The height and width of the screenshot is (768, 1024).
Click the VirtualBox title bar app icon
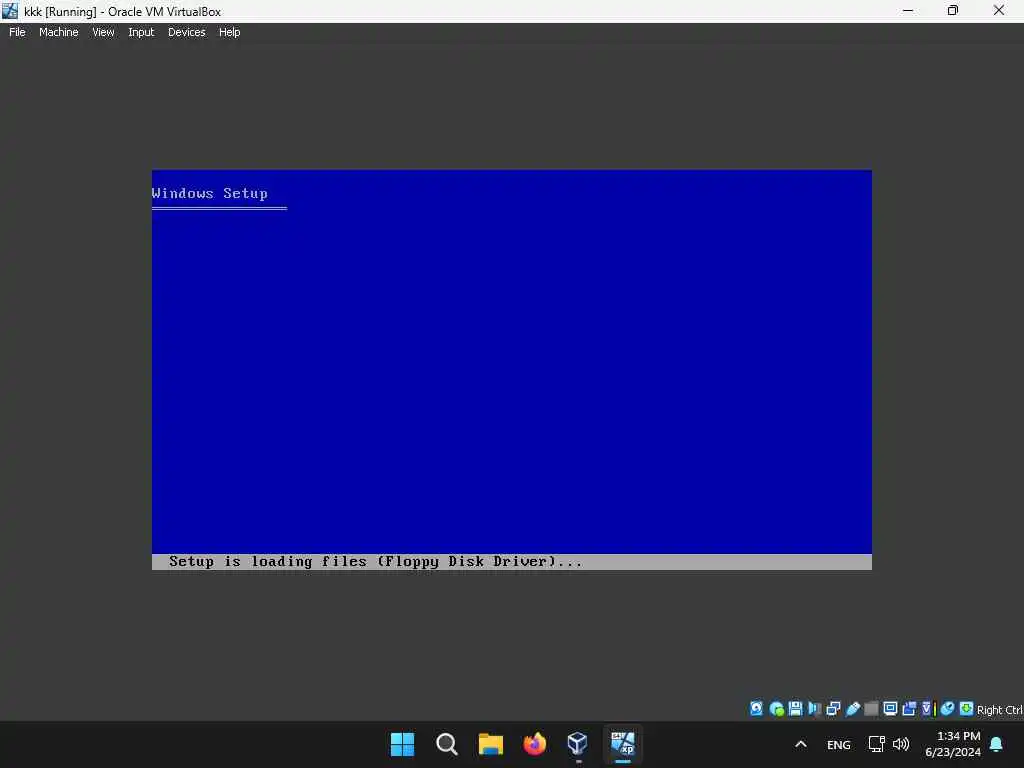click(x=10, y=10)
